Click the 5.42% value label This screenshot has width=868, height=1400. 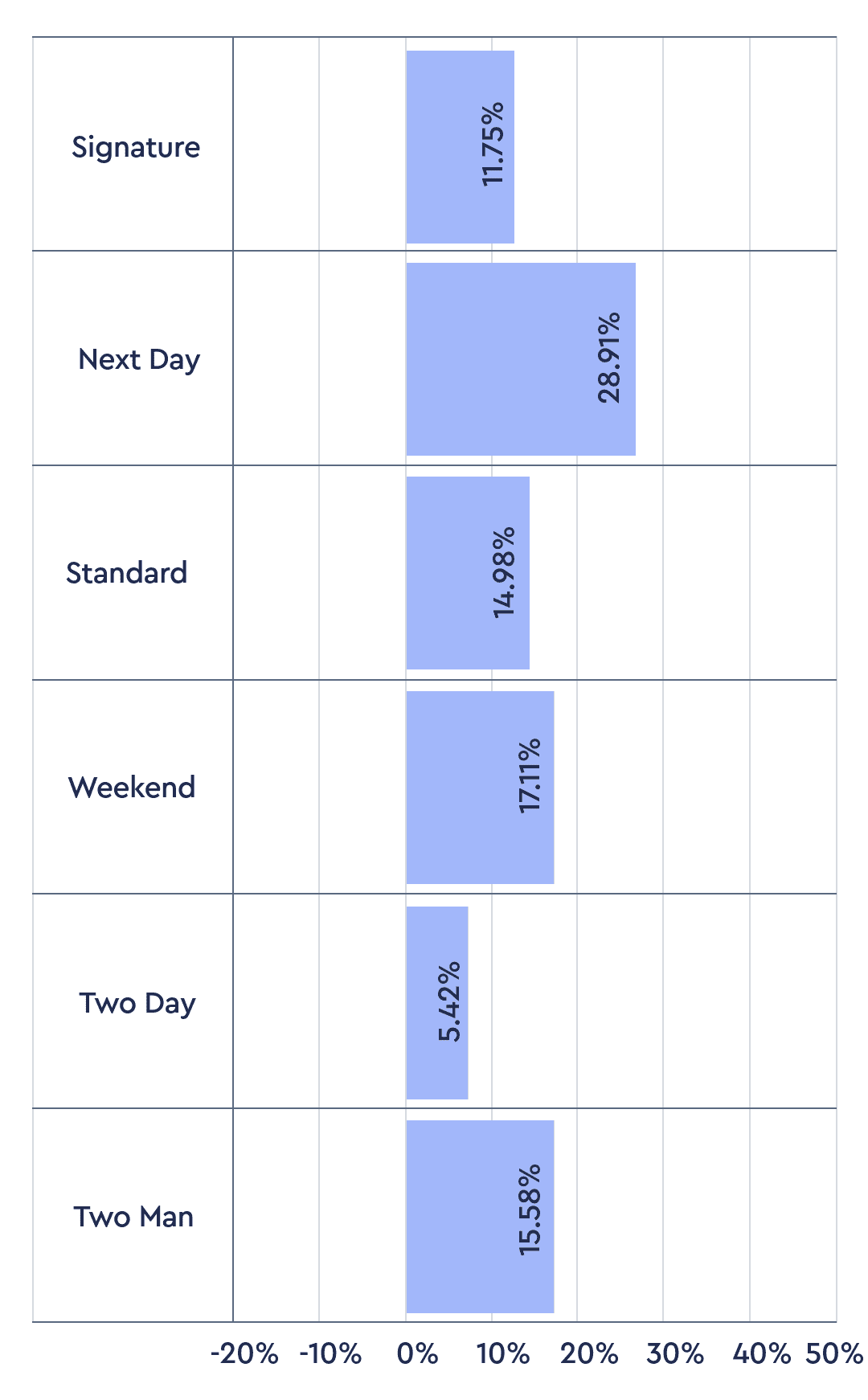(x=450, y=1001)
